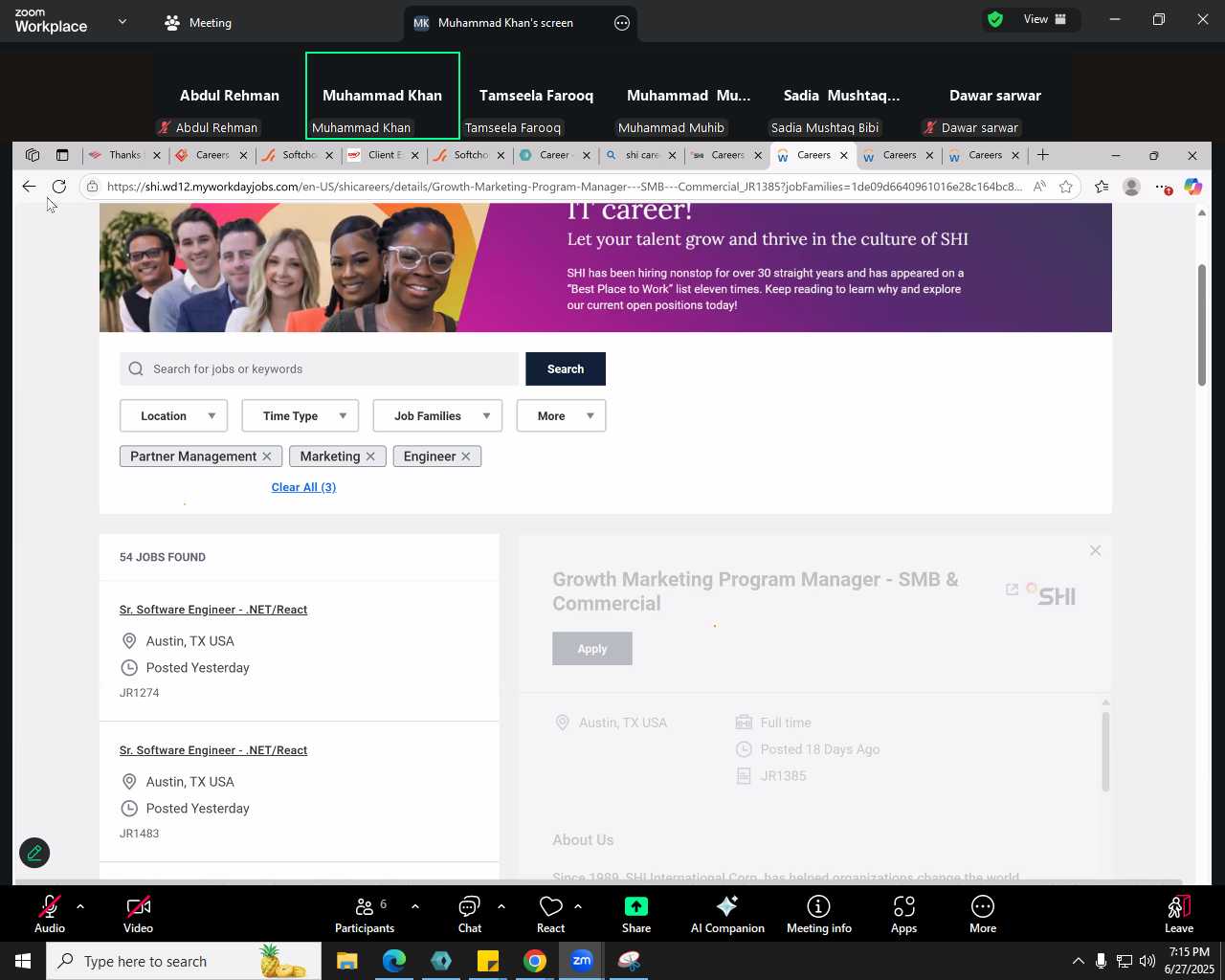The height and width of the screenshot is (980, 1225).
Task: Open the Zoom View layout menu
Action: (1045, 19)
